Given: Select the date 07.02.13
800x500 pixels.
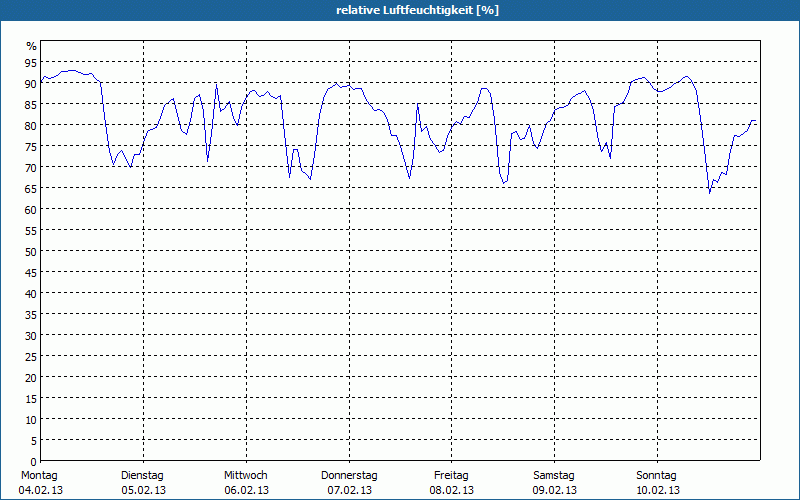Looking at the screenshot, I should coord(350,490).
